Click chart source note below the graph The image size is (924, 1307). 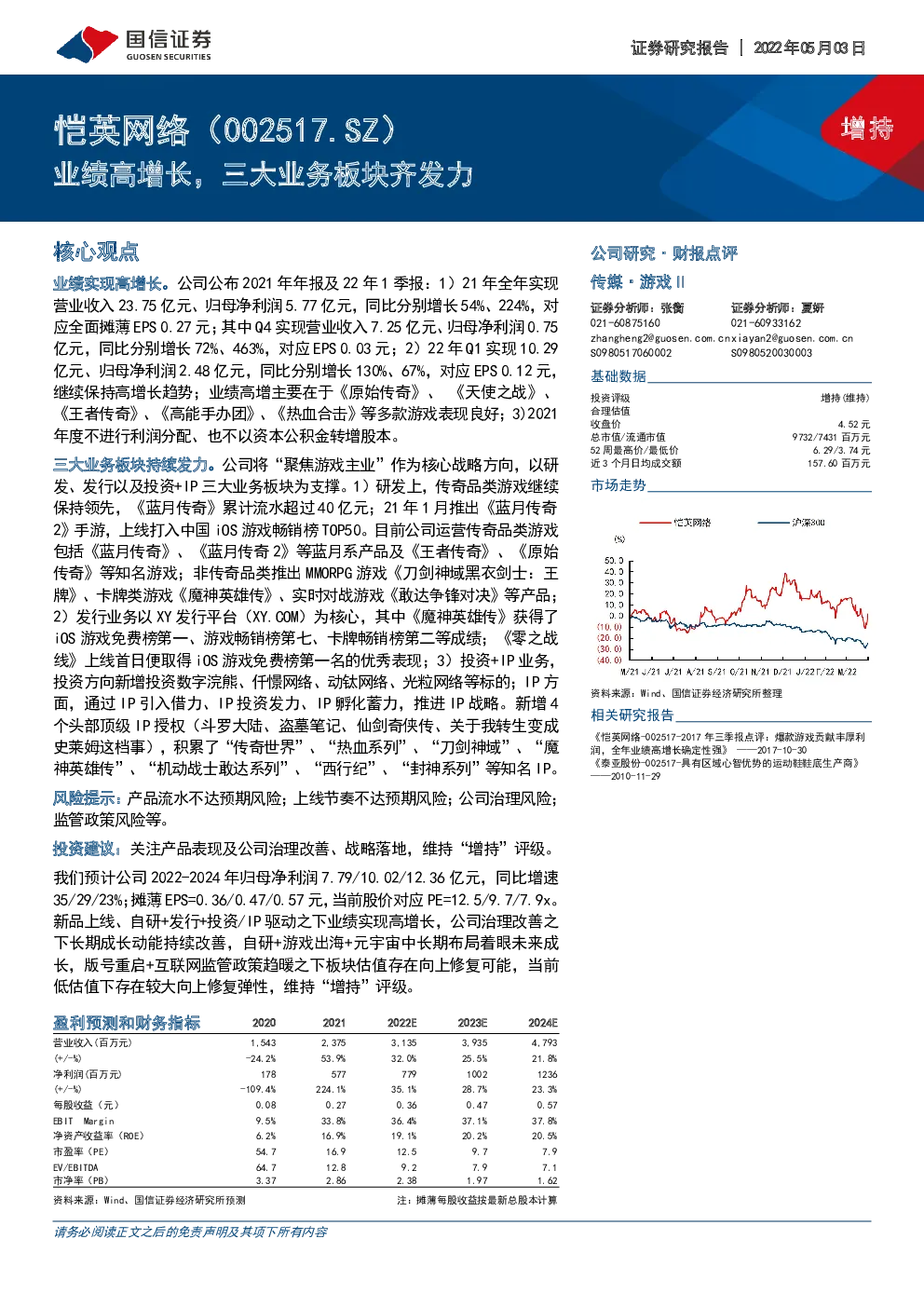pyautogui.click(x=686, y=694)
